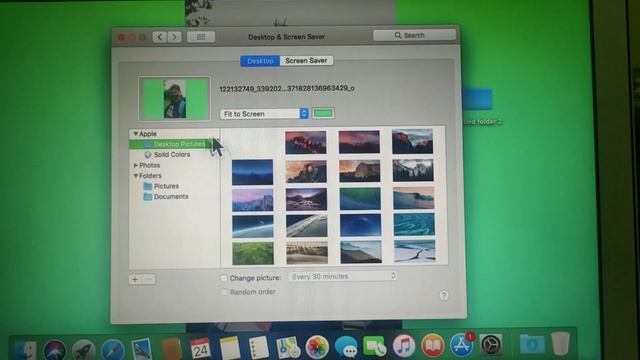
Task: Collapse the Apple section triangle
Action: [x=136, y=134]
